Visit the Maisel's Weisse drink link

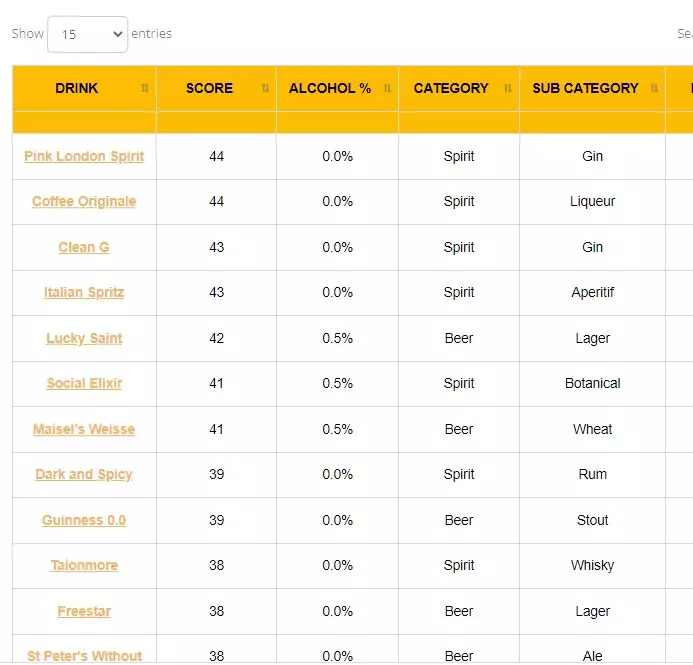point(84,429)
